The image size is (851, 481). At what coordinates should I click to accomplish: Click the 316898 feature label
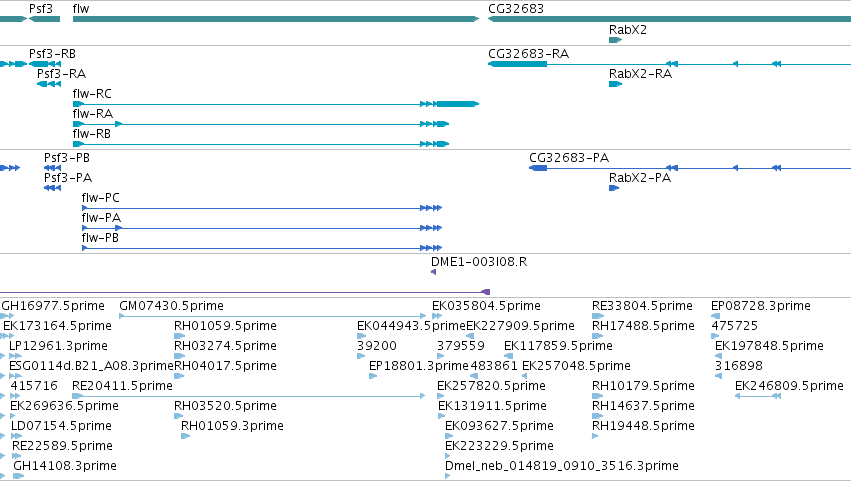click(739, 366)
